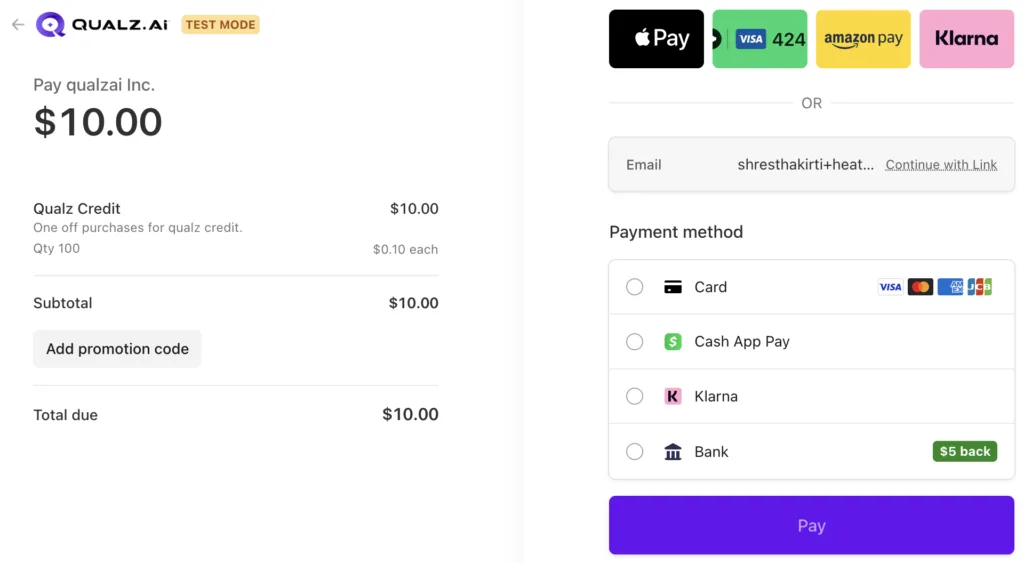
Task: Choose the Klarna radio option
Action: click(x=635, y=397)
